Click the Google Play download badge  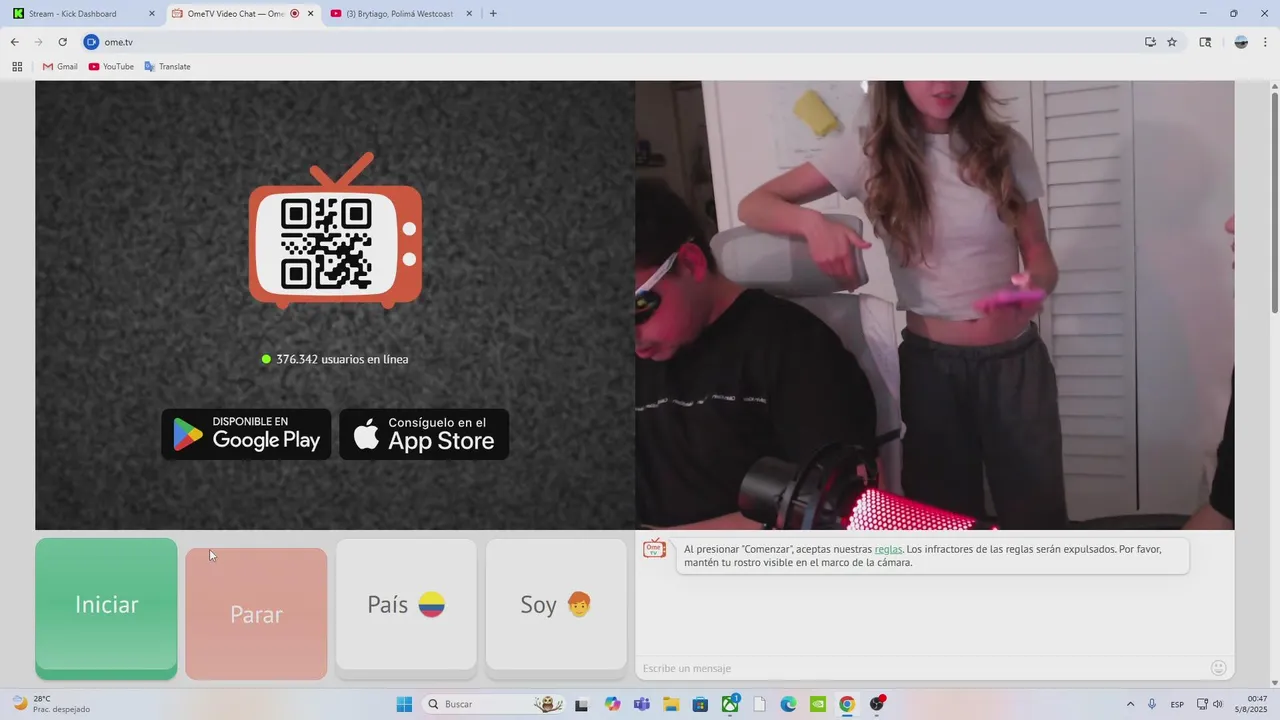[246, 434]
